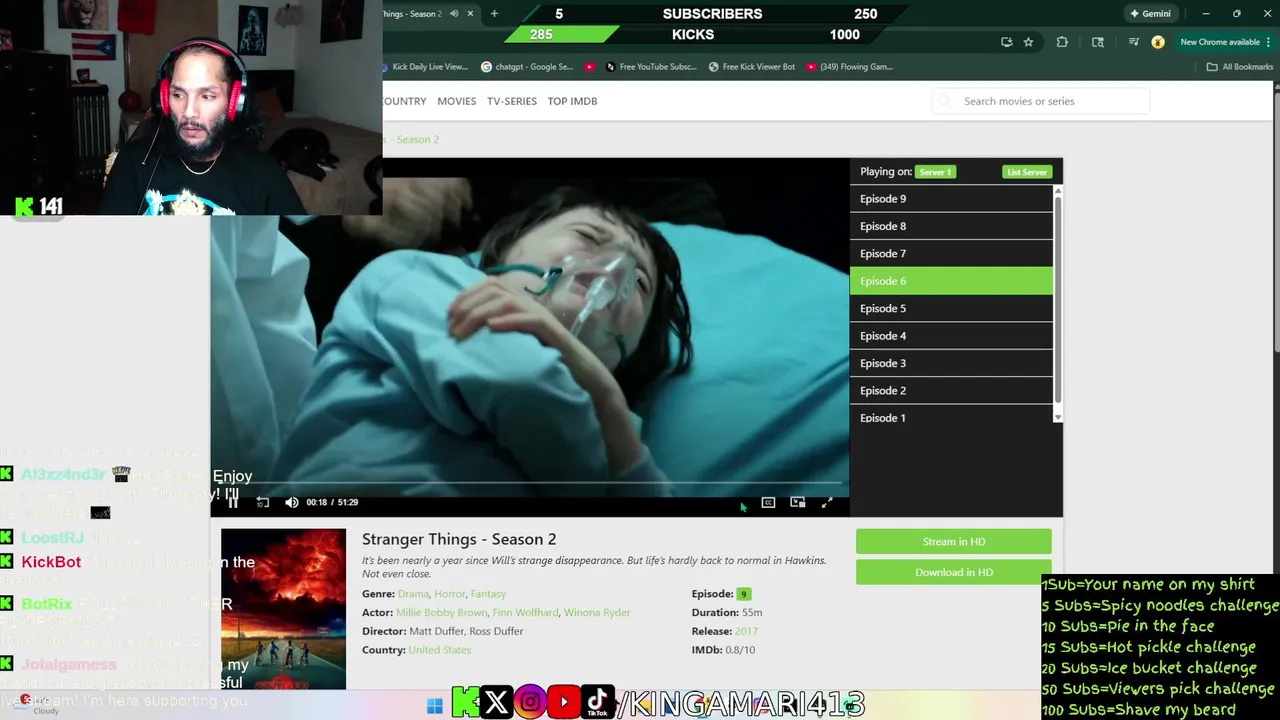Open the Kick Daily Live View bookmark
This screenshot has width=1280, height=720.
[426, 67]
